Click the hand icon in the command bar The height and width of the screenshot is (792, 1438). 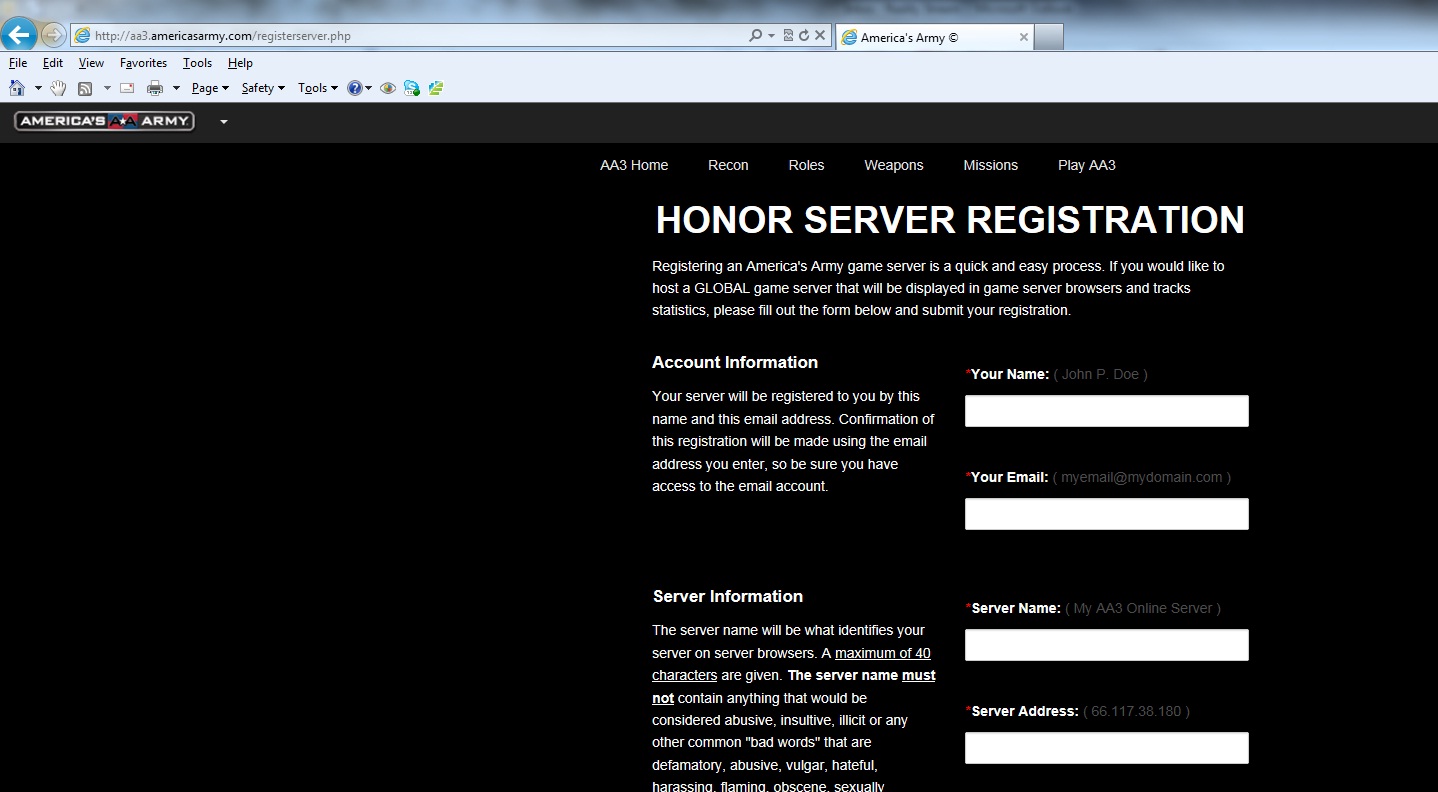(x=59, y=88)
